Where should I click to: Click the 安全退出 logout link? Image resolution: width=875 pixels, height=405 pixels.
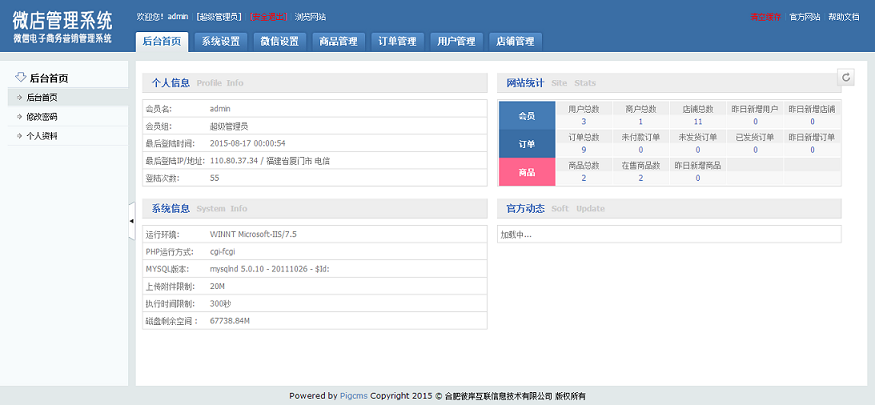[x=269, y=17]
